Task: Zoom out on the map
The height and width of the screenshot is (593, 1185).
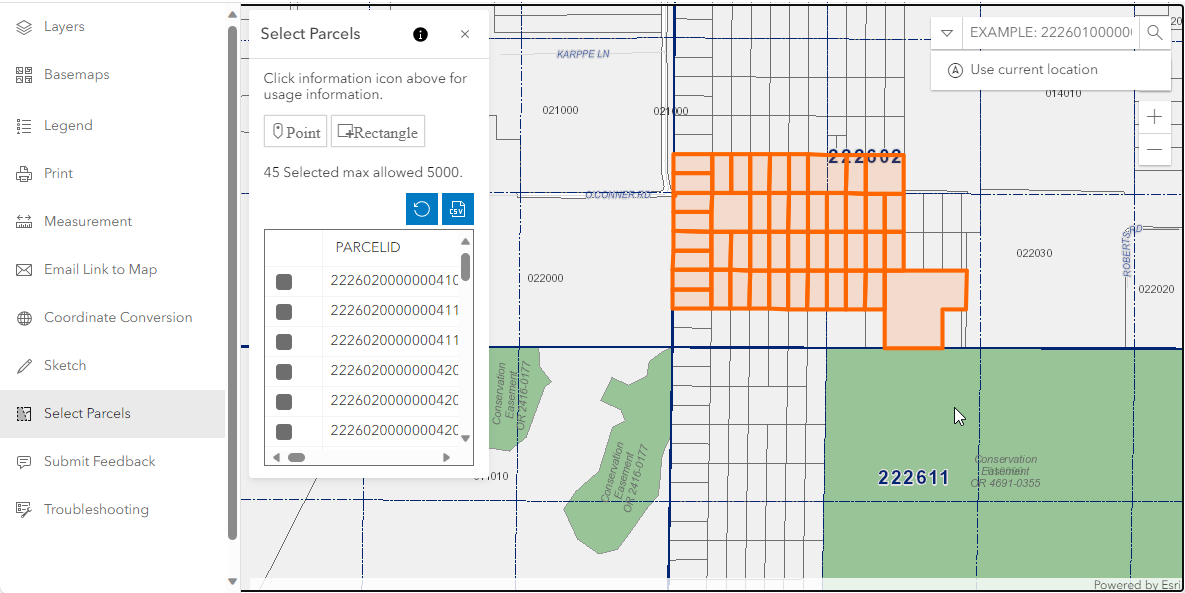Action: click(x=1154, y=150)
